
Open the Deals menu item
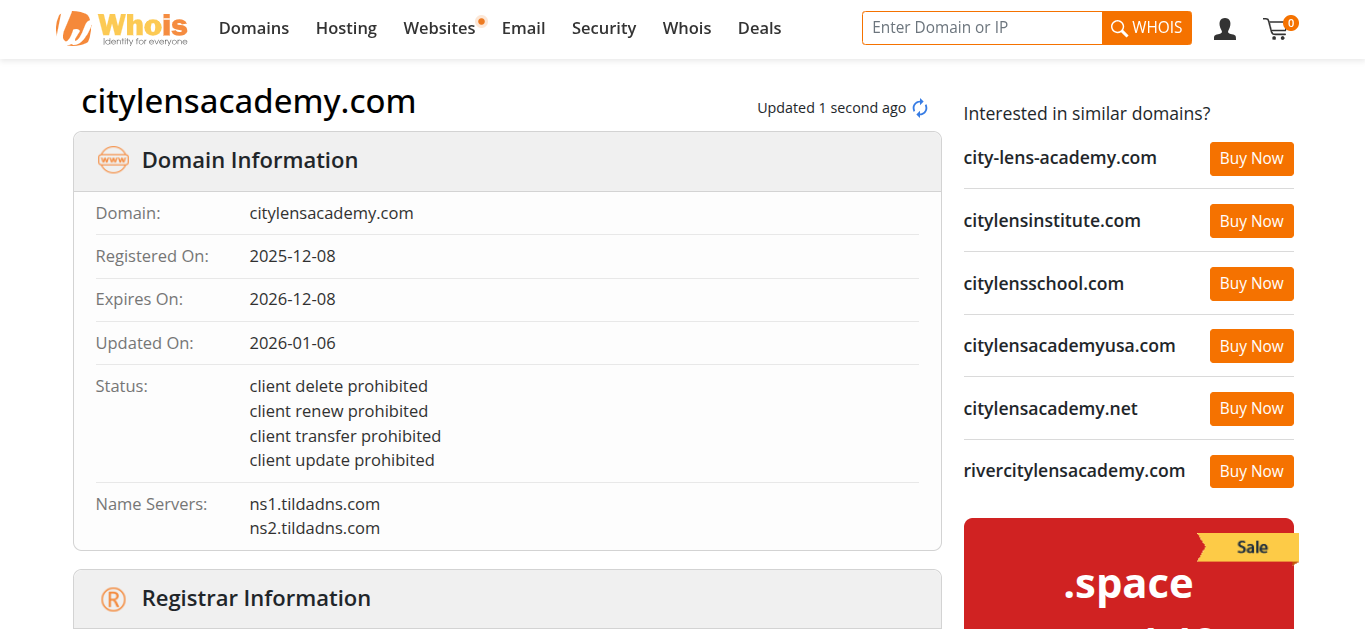759,28
